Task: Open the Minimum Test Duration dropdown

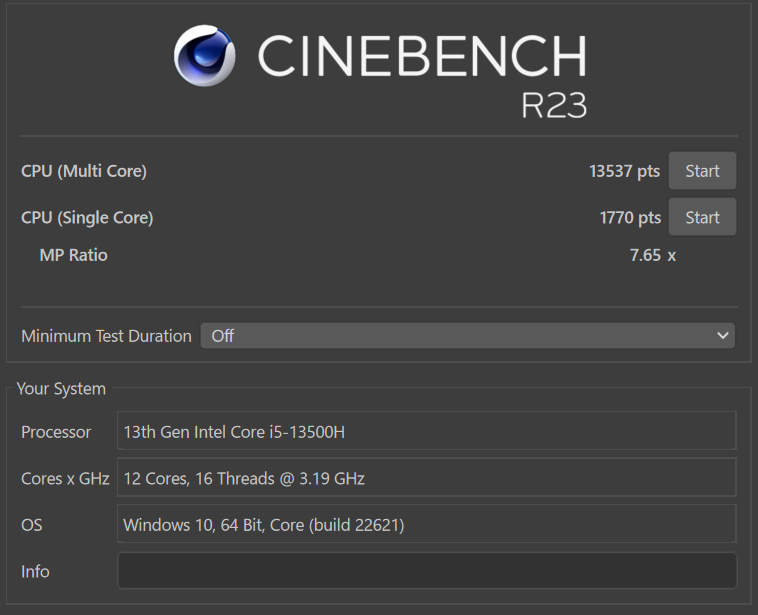Action: (467, 336)
